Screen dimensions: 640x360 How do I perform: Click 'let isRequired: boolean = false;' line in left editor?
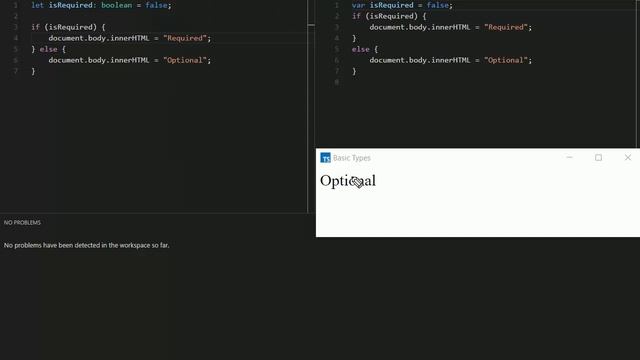tap(101, 5)
